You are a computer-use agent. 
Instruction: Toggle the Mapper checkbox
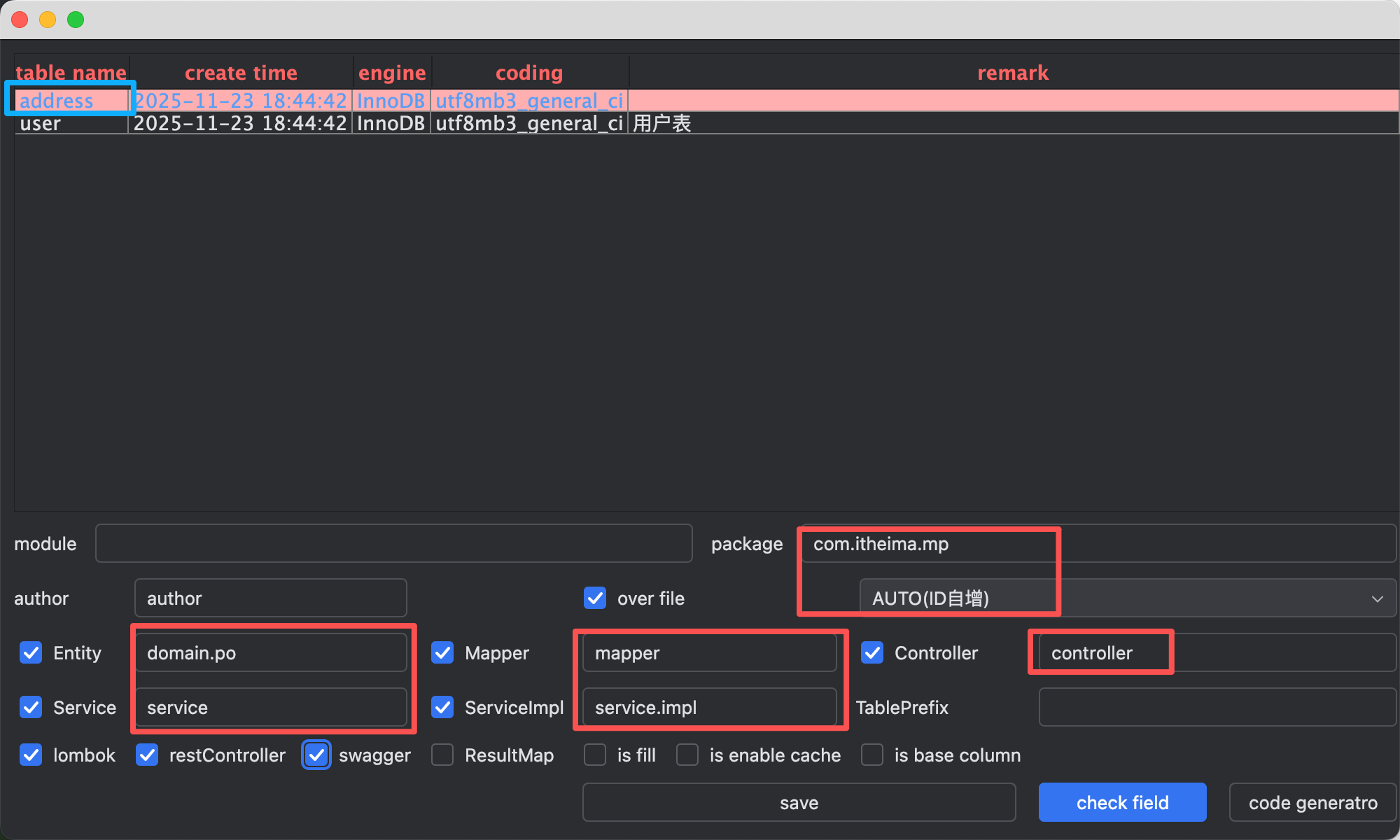[442, 652]
